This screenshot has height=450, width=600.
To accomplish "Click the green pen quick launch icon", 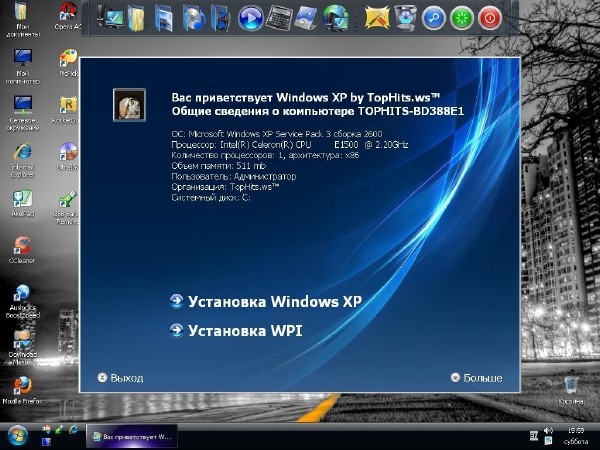I will (x=59, y=430).
